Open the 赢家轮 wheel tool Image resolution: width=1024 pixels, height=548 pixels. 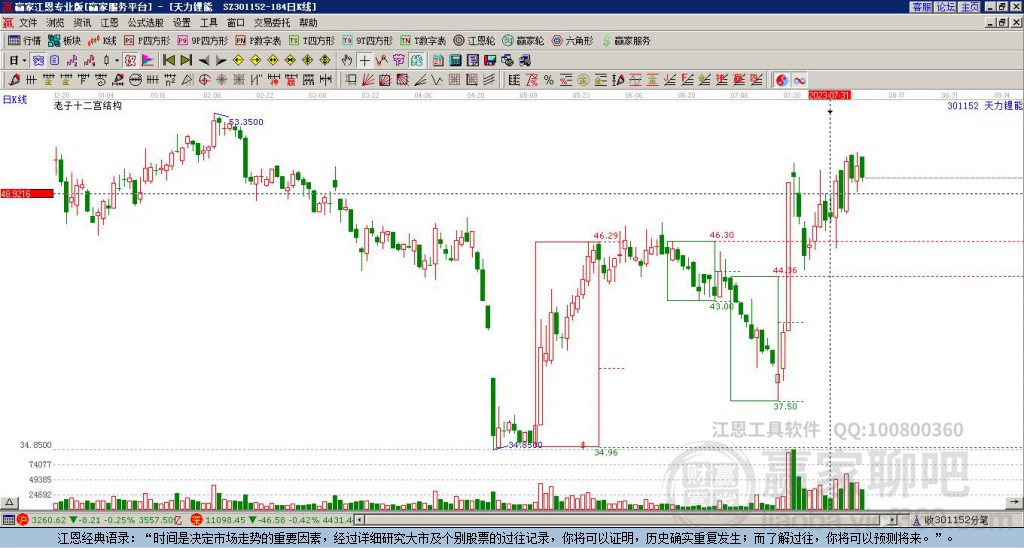(523, 40)
